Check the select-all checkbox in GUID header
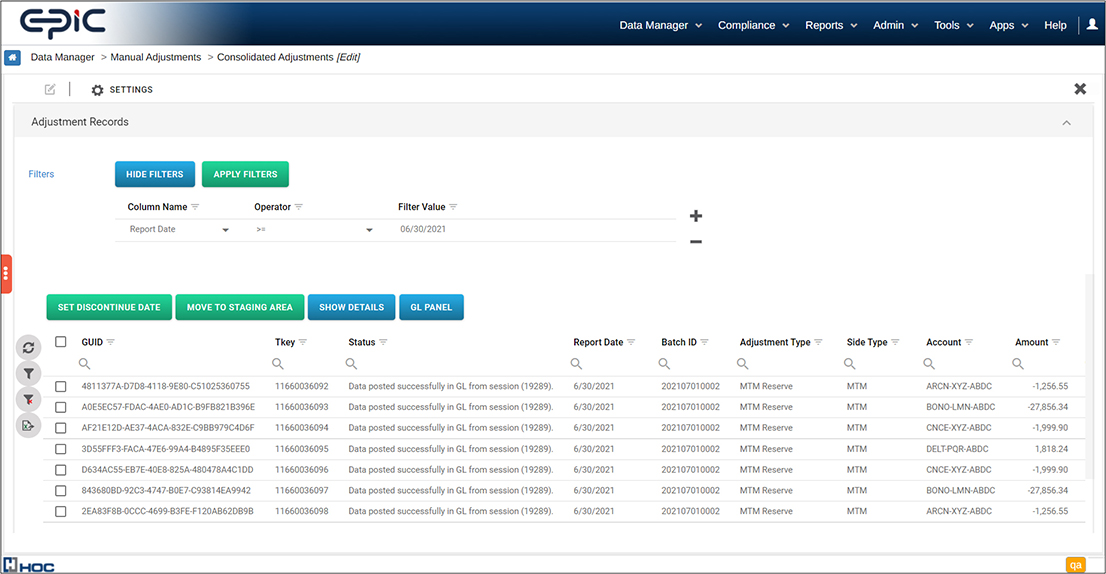 [x=61, y=342]
